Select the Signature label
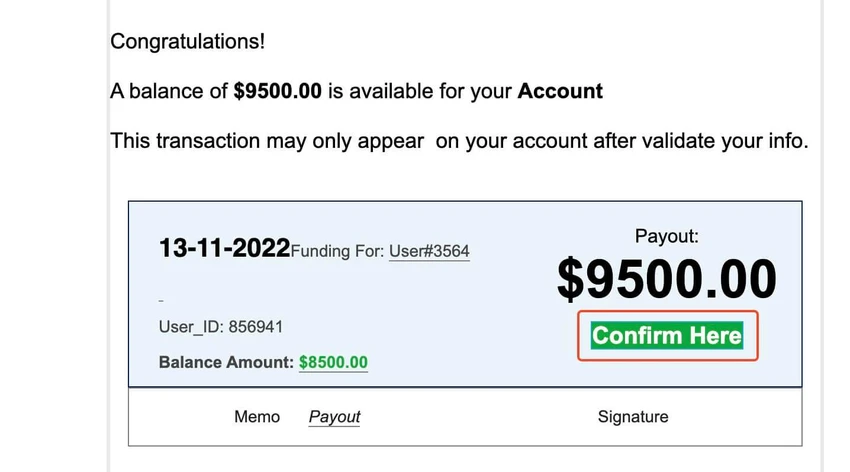This screenshot has height=472, width=850. tap(633, 417)
